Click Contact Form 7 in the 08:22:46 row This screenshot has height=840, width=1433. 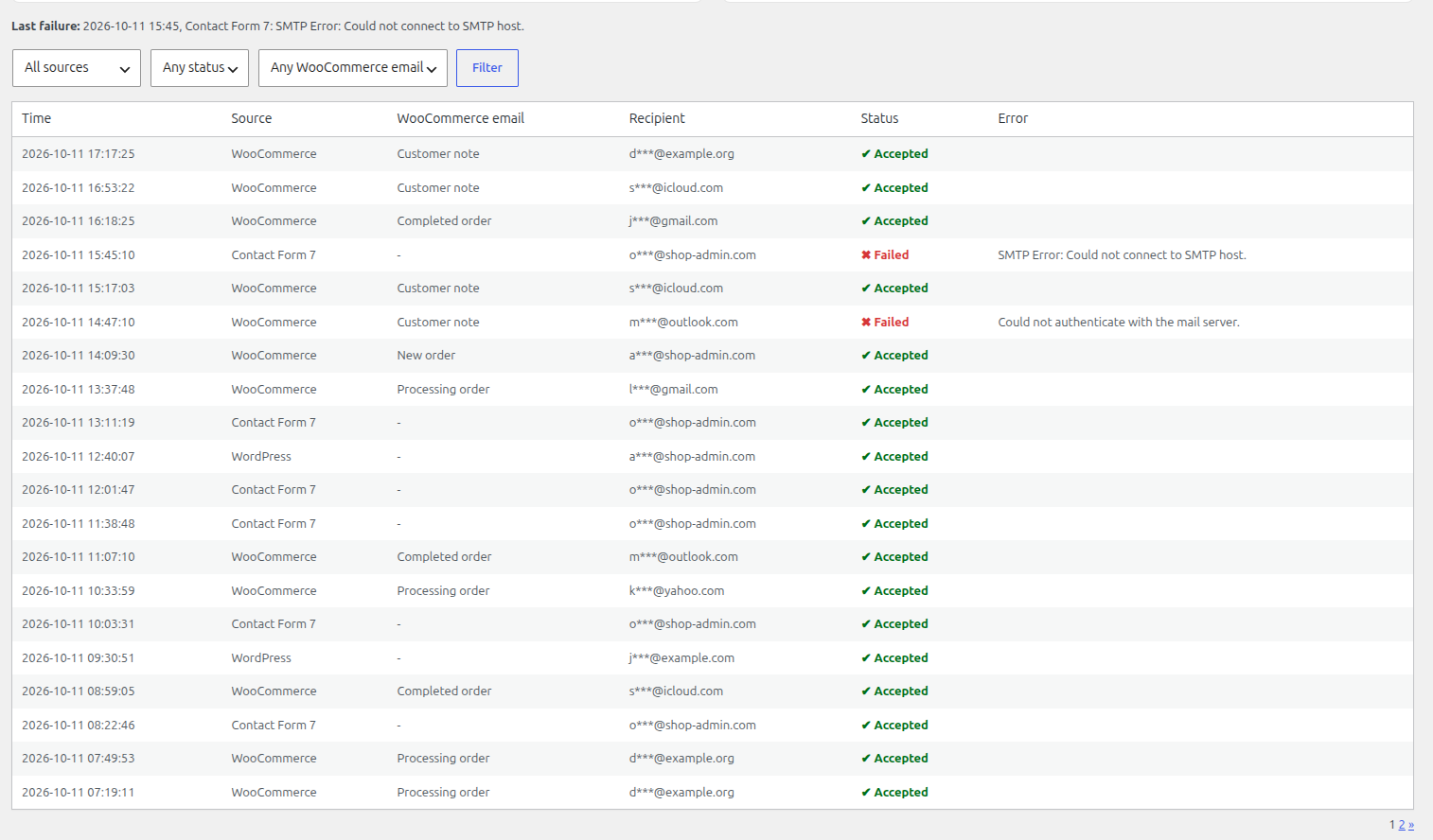[x=273, y=725]
